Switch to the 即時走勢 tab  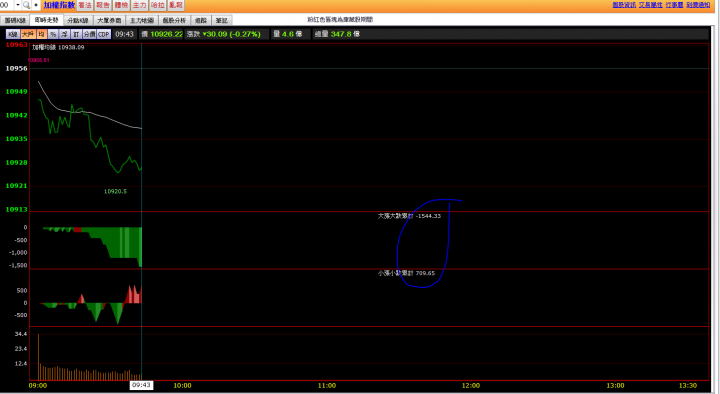pos(46,20)
